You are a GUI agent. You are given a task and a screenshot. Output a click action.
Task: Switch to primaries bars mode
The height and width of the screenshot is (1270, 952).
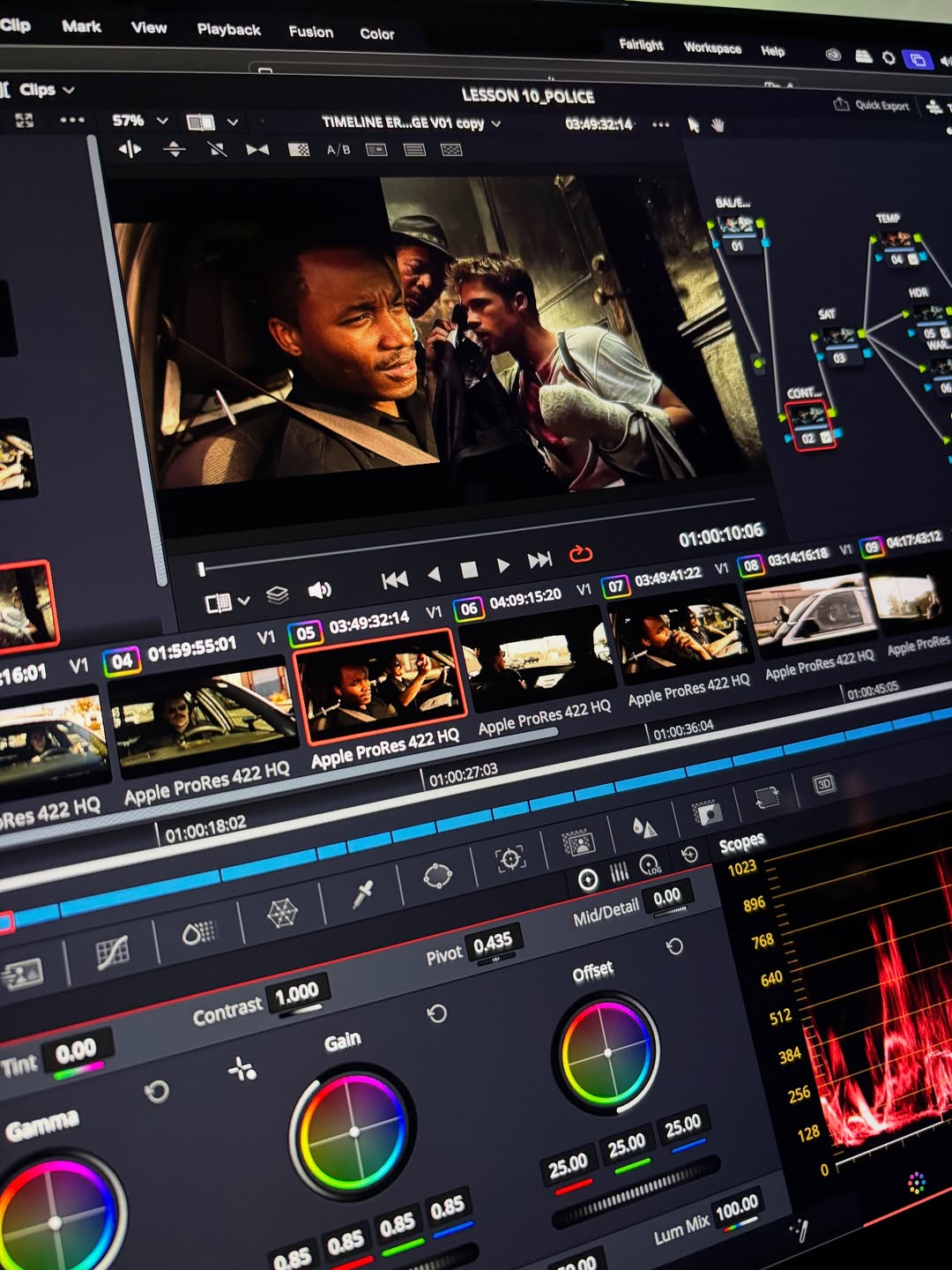[x=620, y=872]
